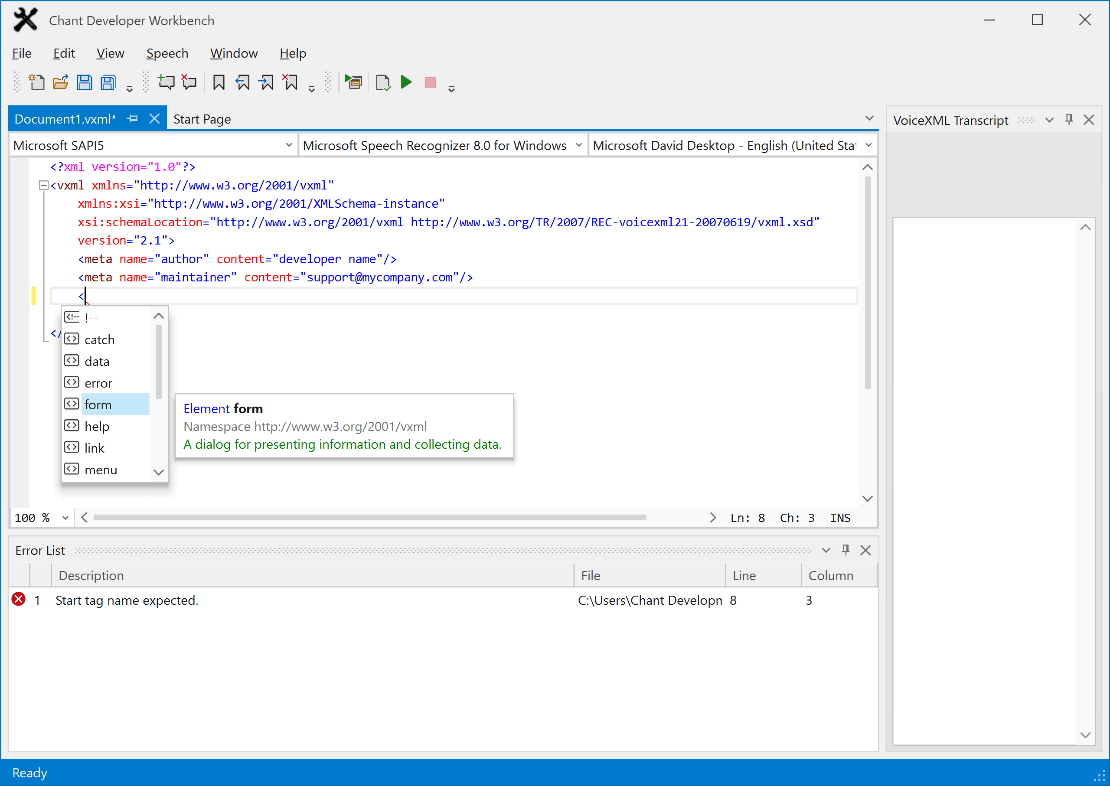
Task: Click the editor vertical scrollbar up arrow
Action: [x=868, y=167]
